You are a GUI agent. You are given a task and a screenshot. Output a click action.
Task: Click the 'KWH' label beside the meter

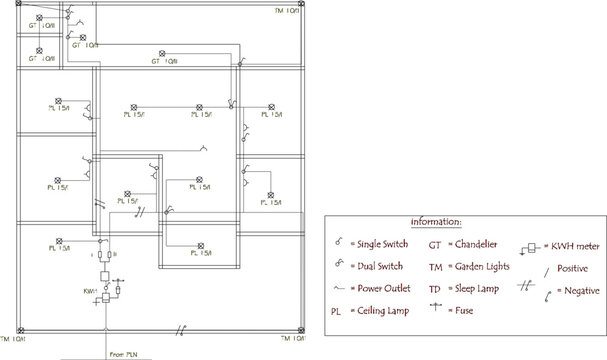click(90, 291)
